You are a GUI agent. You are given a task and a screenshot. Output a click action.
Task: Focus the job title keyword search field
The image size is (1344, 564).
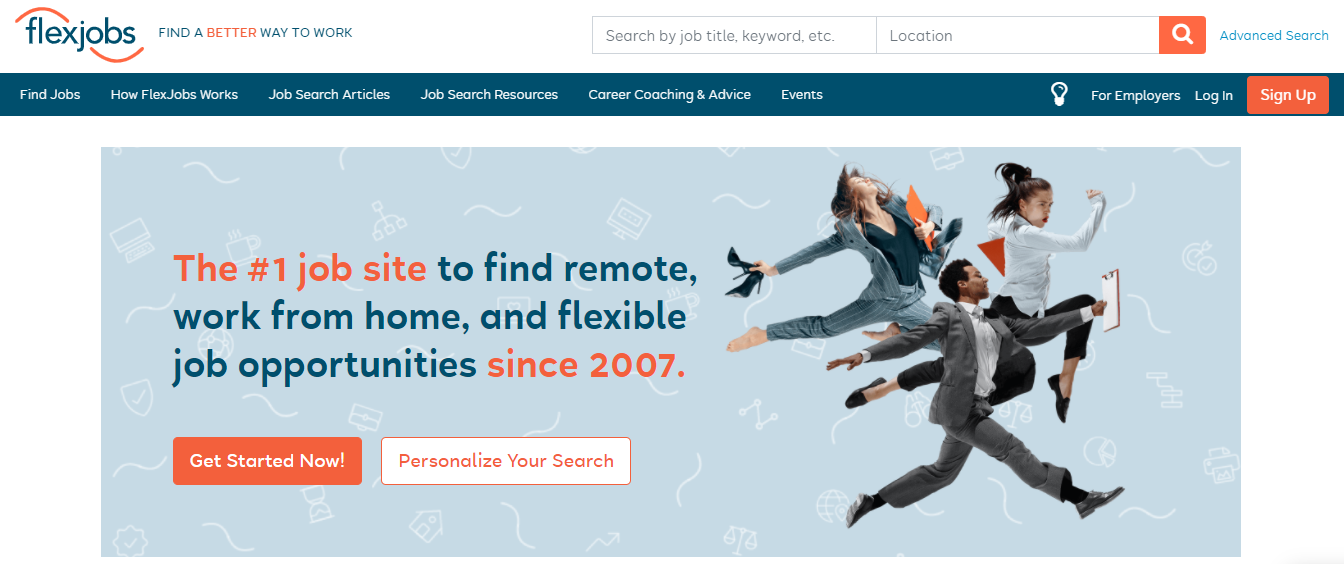coord(734,35)
